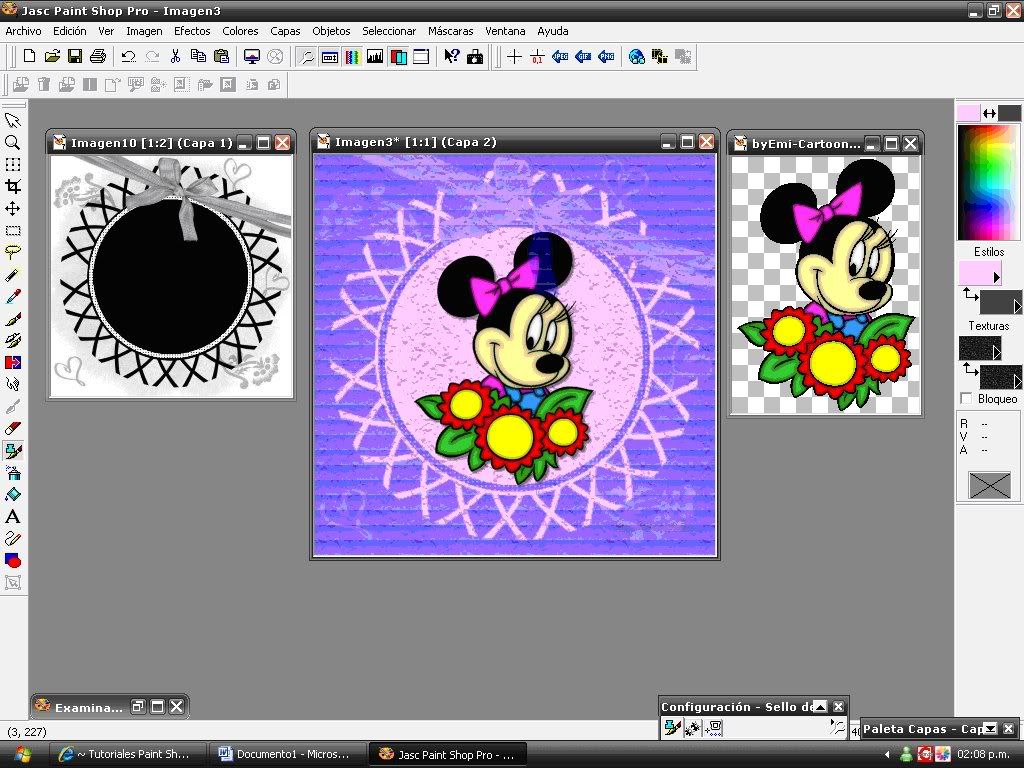Expand the foreground style flyout arrow
Screen dimensions: 1024x768
[996, 277]
